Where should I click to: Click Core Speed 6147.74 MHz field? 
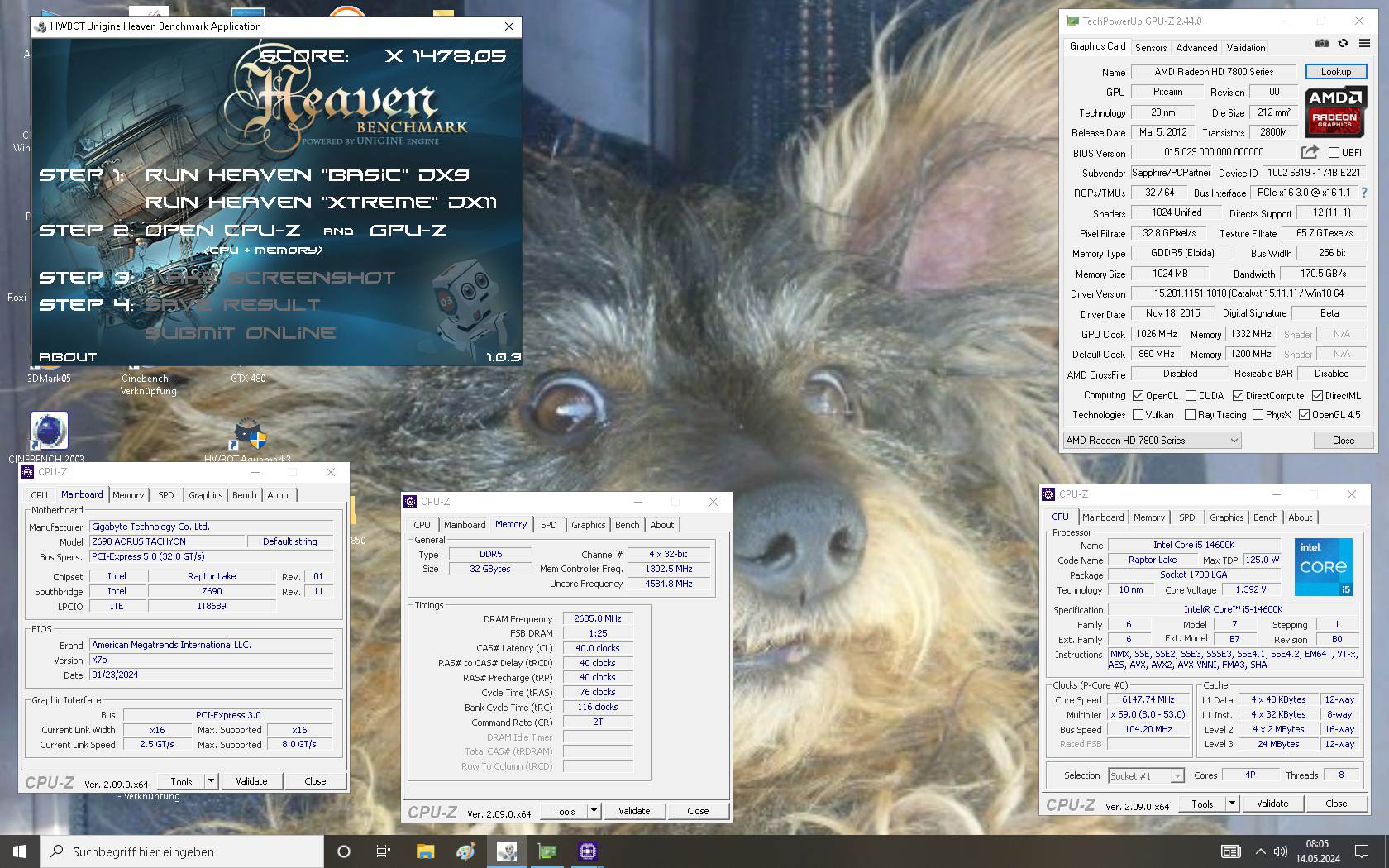[x=1148, y=699]
